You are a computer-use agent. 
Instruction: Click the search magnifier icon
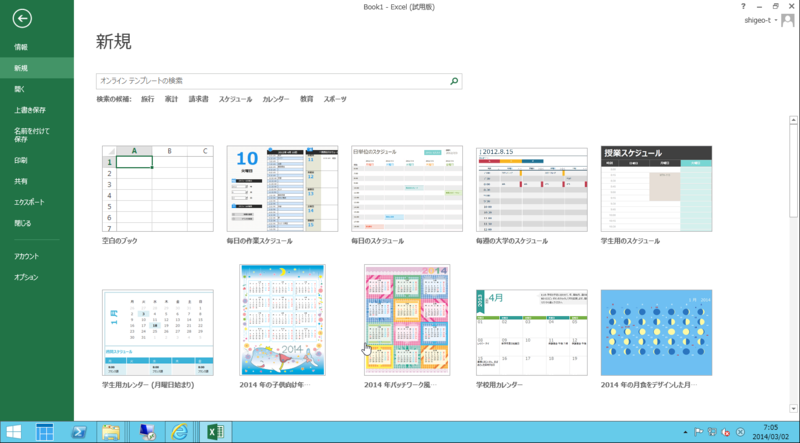point(454,81)
